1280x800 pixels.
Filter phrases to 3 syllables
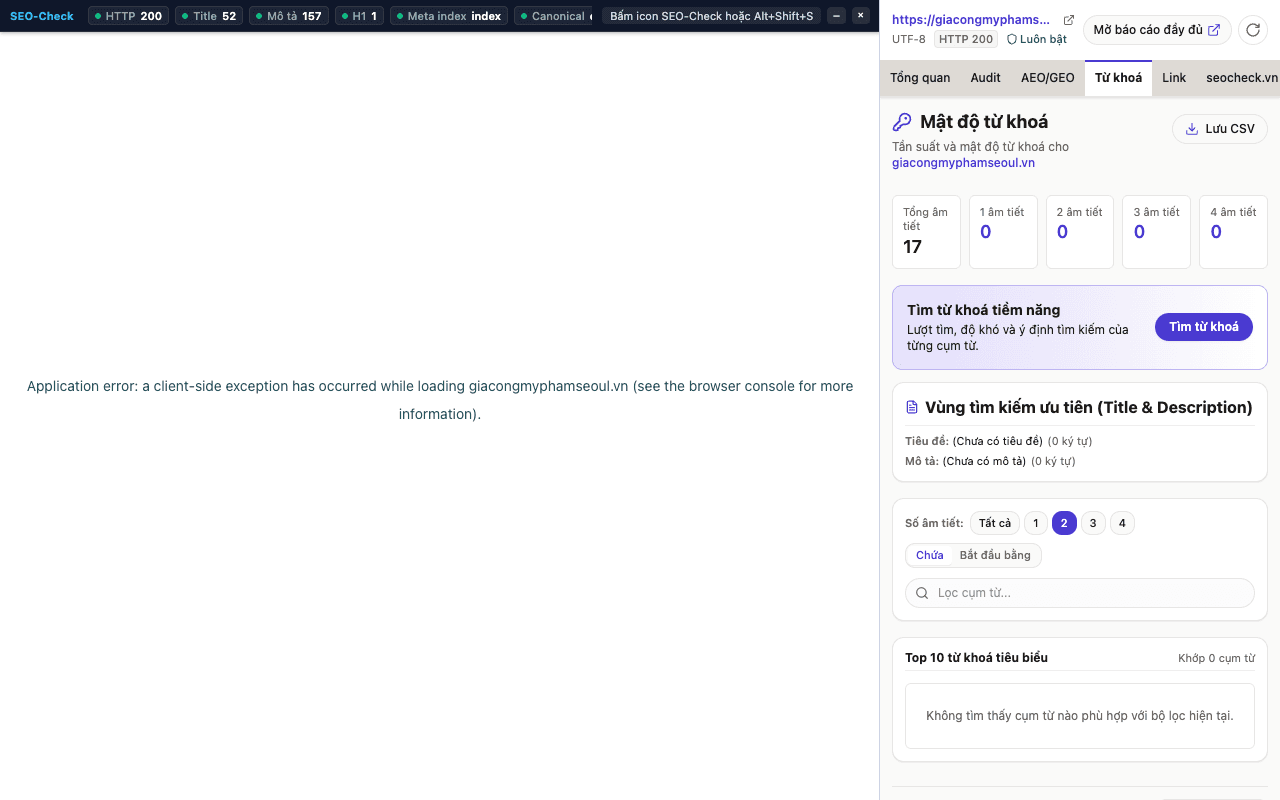coord(1093,523)
